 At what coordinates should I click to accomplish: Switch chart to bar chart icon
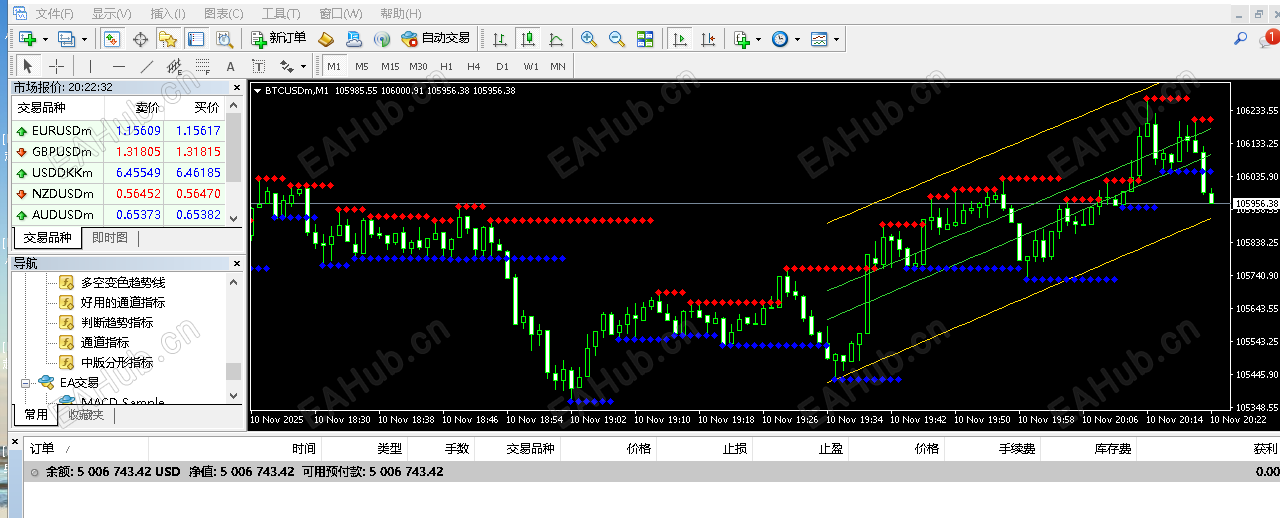point(499,39)
